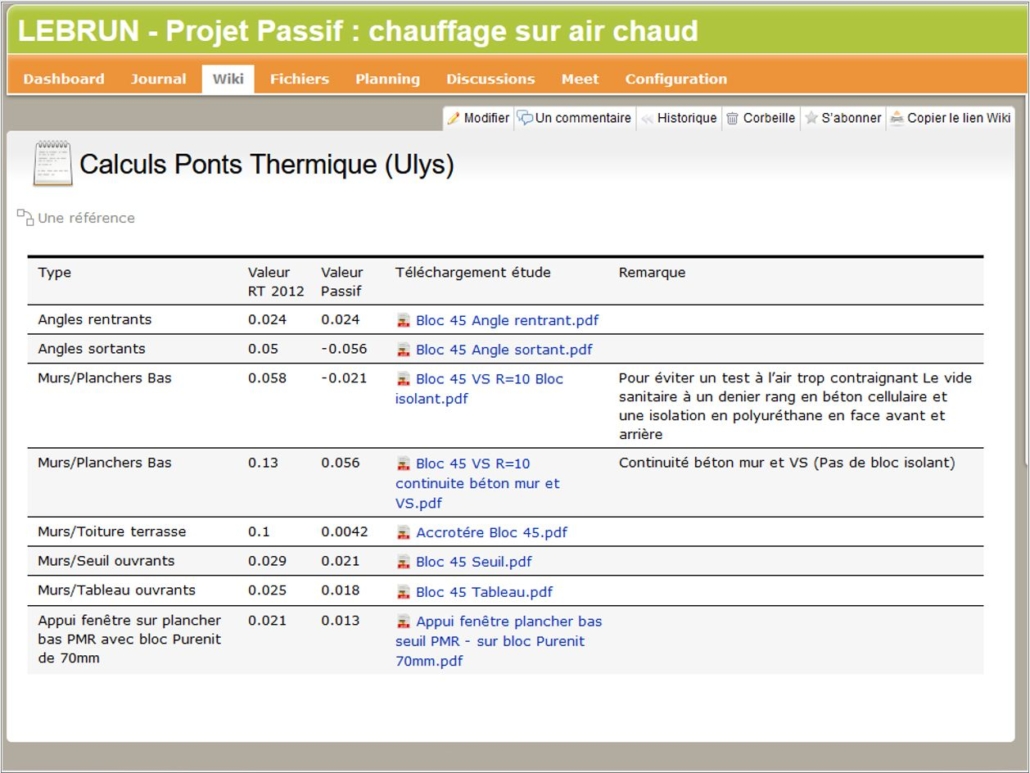Open the Fichiers tab
The width and height of the screenshot is (1030, 773).
[300, 79]
